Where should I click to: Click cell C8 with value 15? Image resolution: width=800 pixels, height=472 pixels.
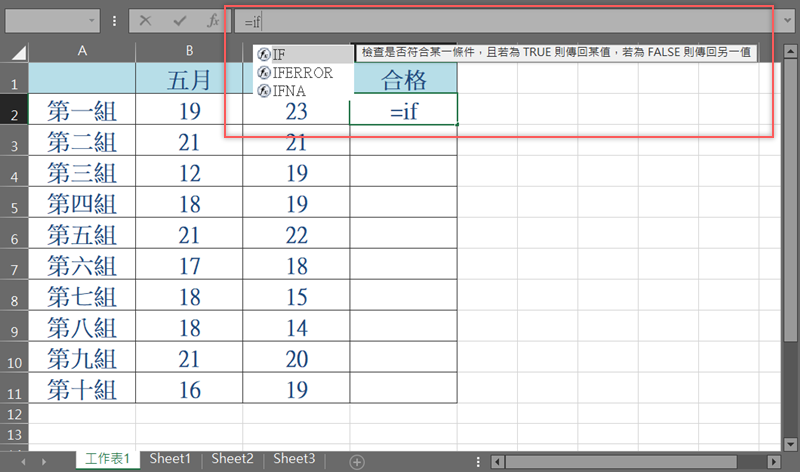coord(296,296)
